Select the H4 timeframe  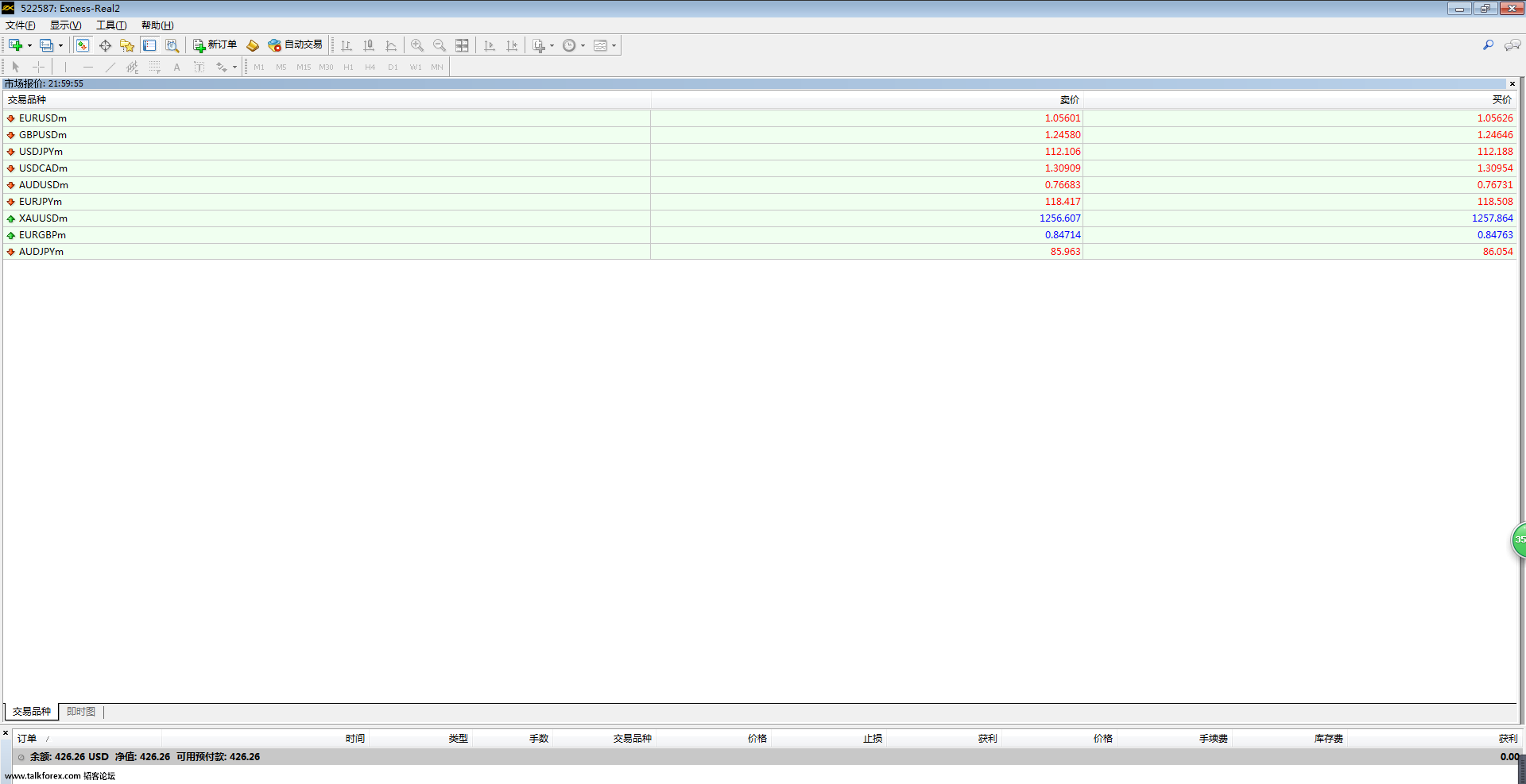pos(370,67)
